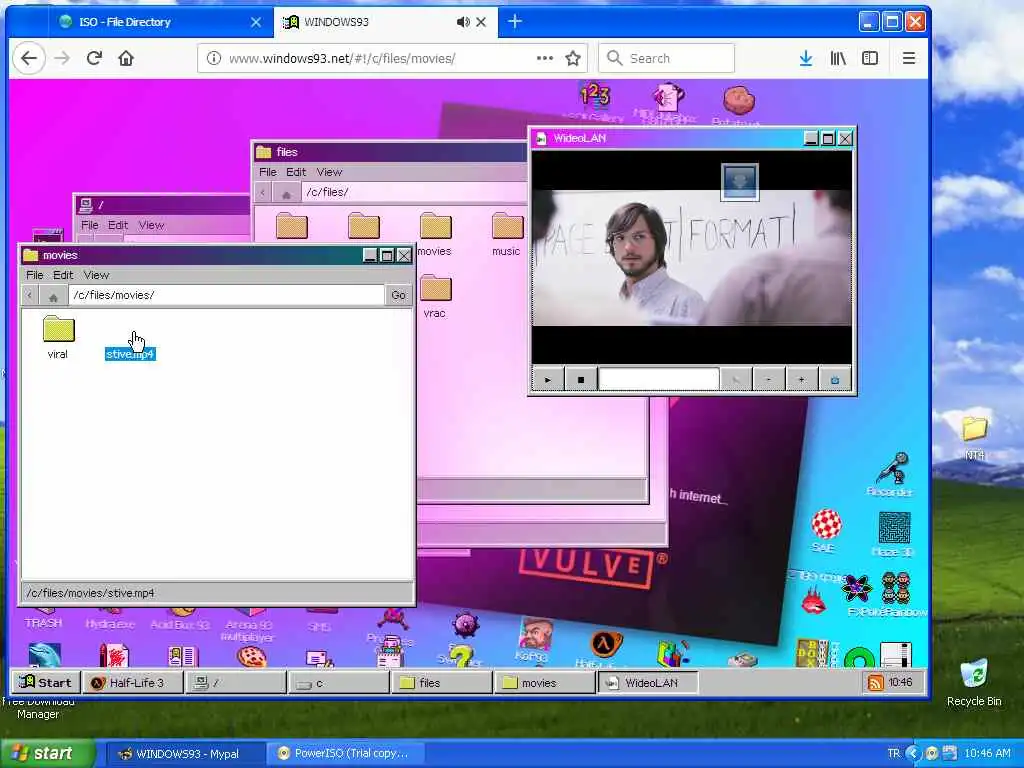1024x768 pixels.
Task: Open the Windows 93 Start button
Action: pos(46,682)
